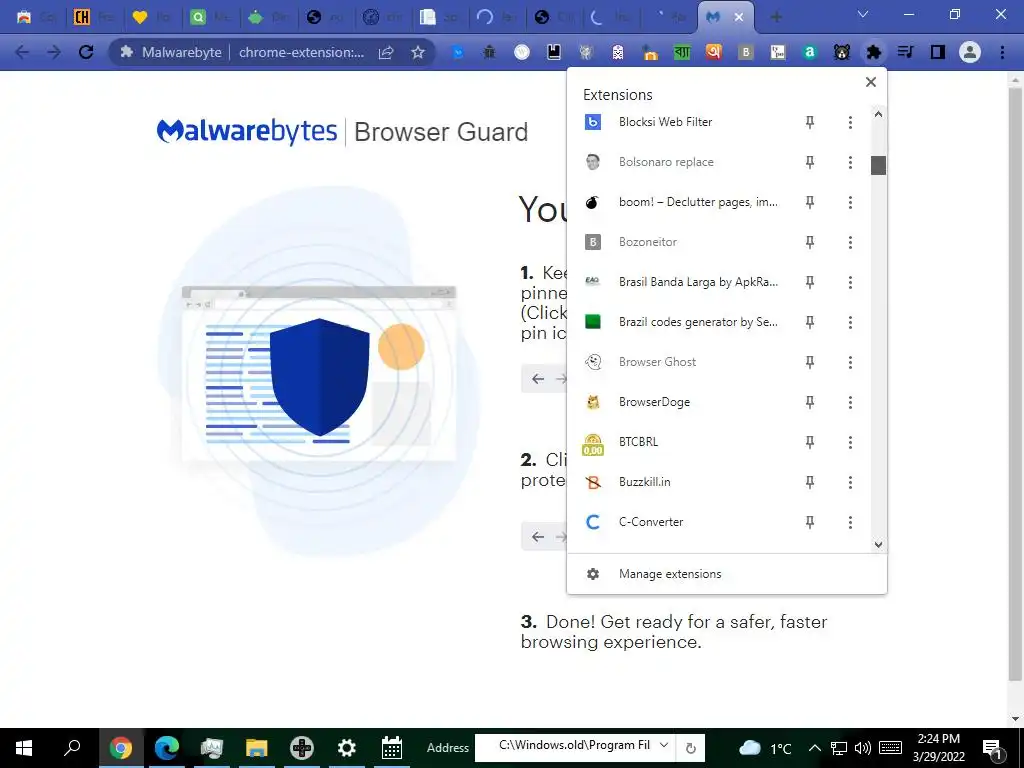Image resolution: width=1024 pixels, height=768 pixels.
Task: Click the gear icon beside Manage extensions
Action: (592, 574)
